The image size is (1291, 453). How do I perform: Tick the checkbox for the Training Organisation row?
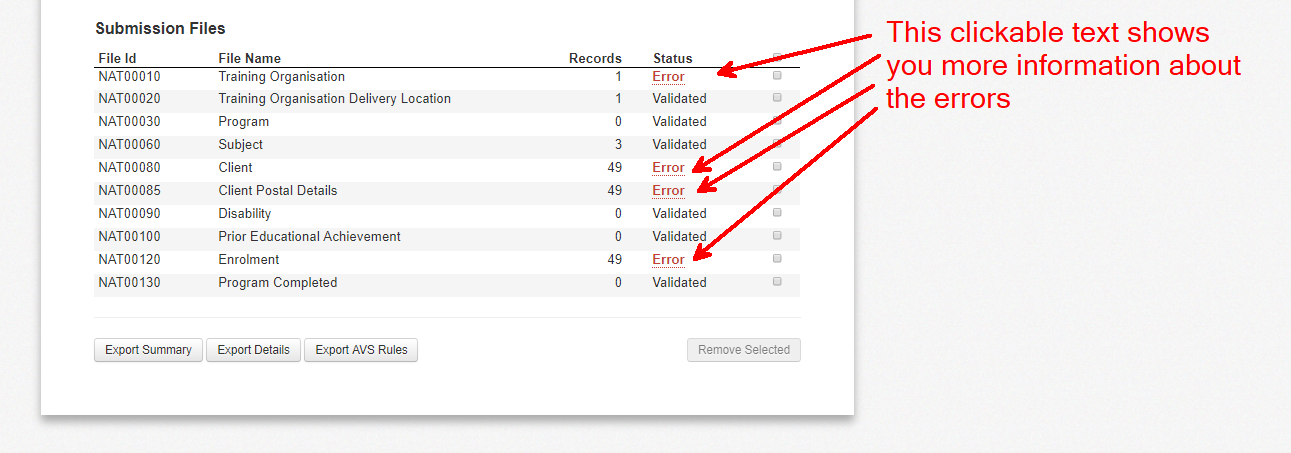click(x=777, y=75)
